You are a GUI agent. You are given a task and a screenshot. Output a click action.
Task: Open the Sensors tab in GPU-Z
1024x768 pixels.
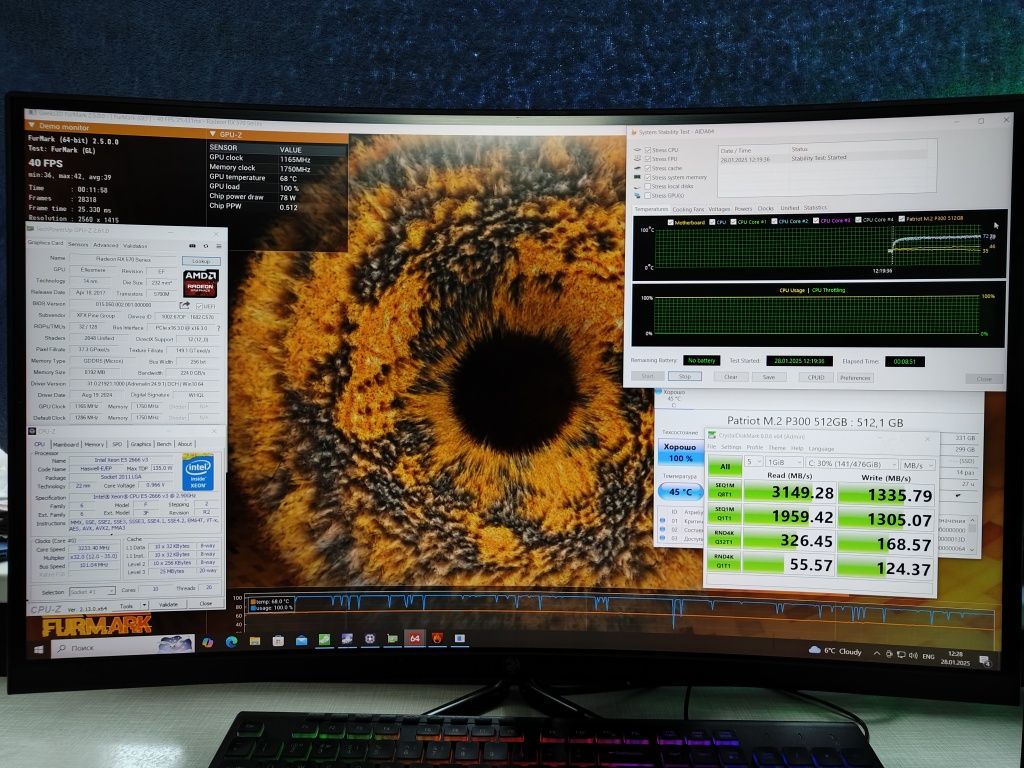pos(78,244)
